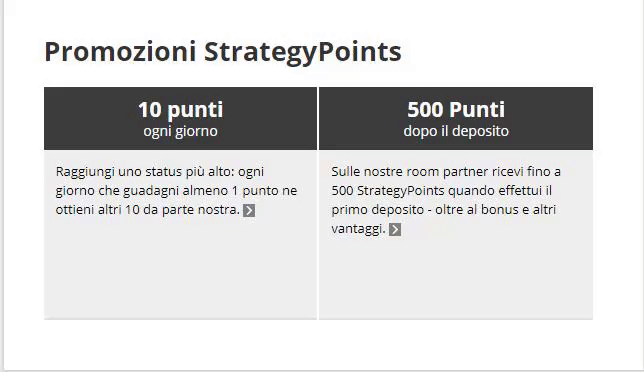Click the word 'vantaggi.' in deposit card
644x372 pixels.
[359, 229]
